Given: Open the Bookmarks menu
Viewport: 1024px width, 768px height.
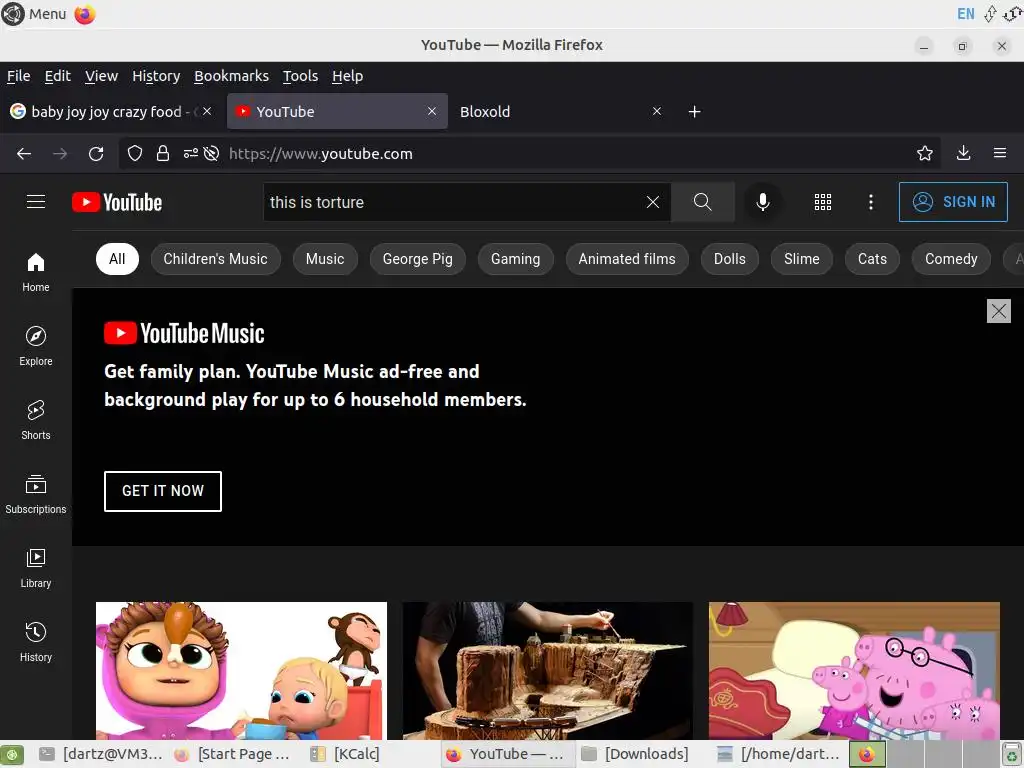Looking at the screenshot, I should click(231, 76).
